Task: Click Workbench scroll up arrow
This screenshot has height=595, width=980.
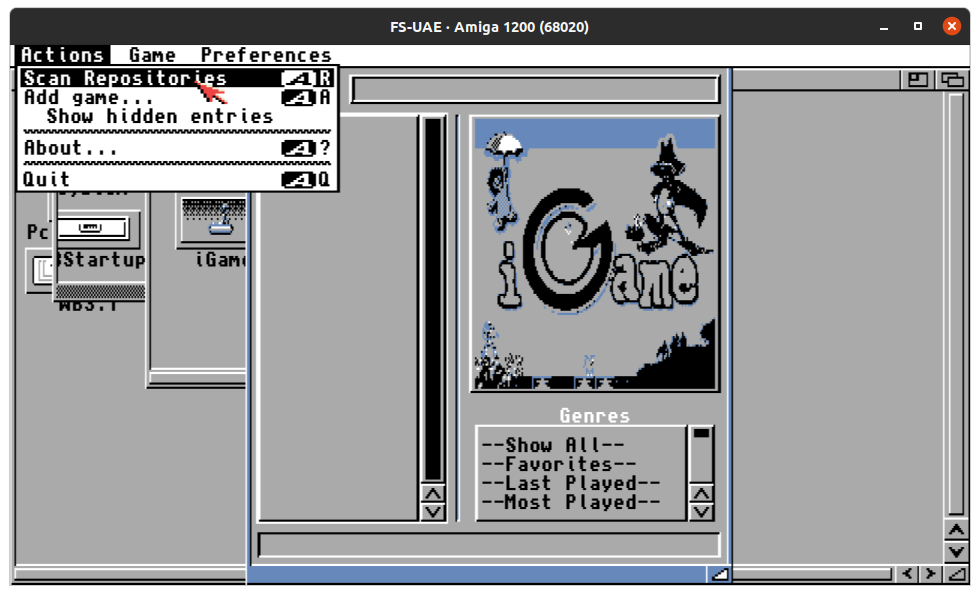Action: pyautogui.click(x=956, y=531)
